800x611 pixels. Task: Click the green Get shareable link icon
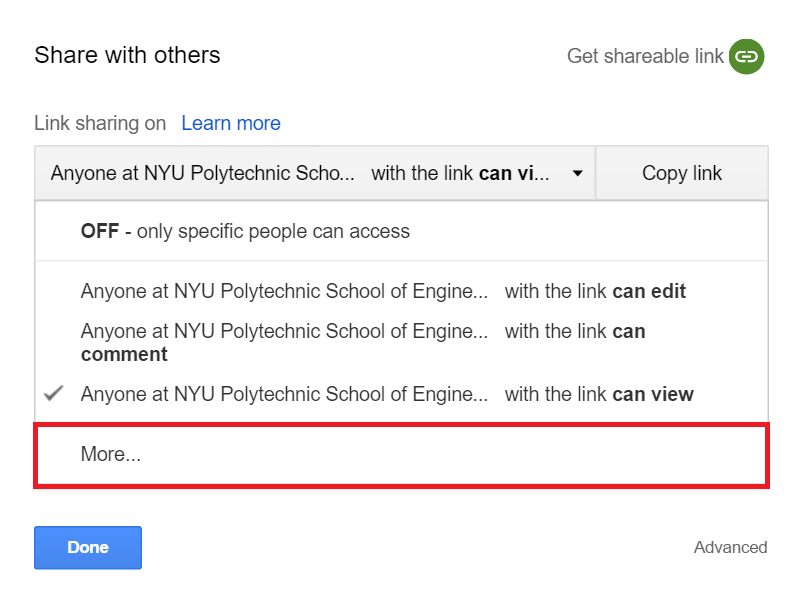click(x=746, y=57)
